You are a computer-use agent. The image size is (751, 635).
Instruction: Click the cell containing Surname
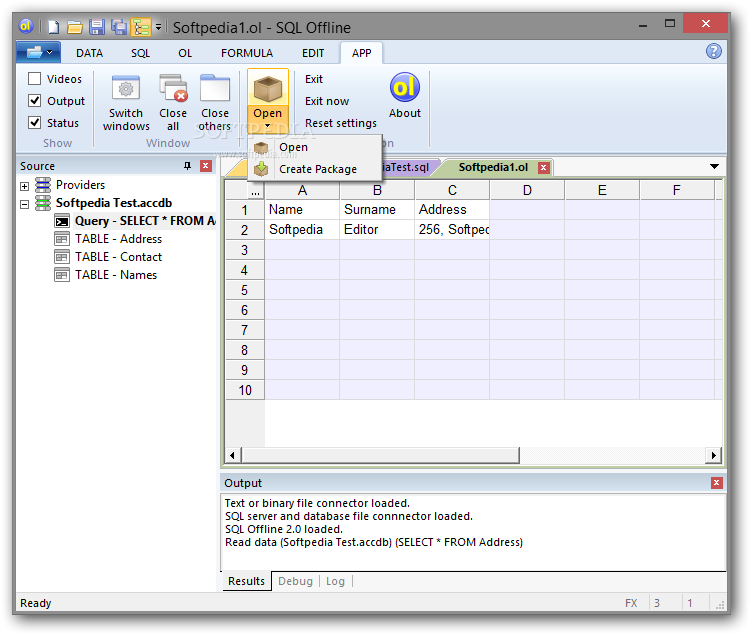[377, 210]
